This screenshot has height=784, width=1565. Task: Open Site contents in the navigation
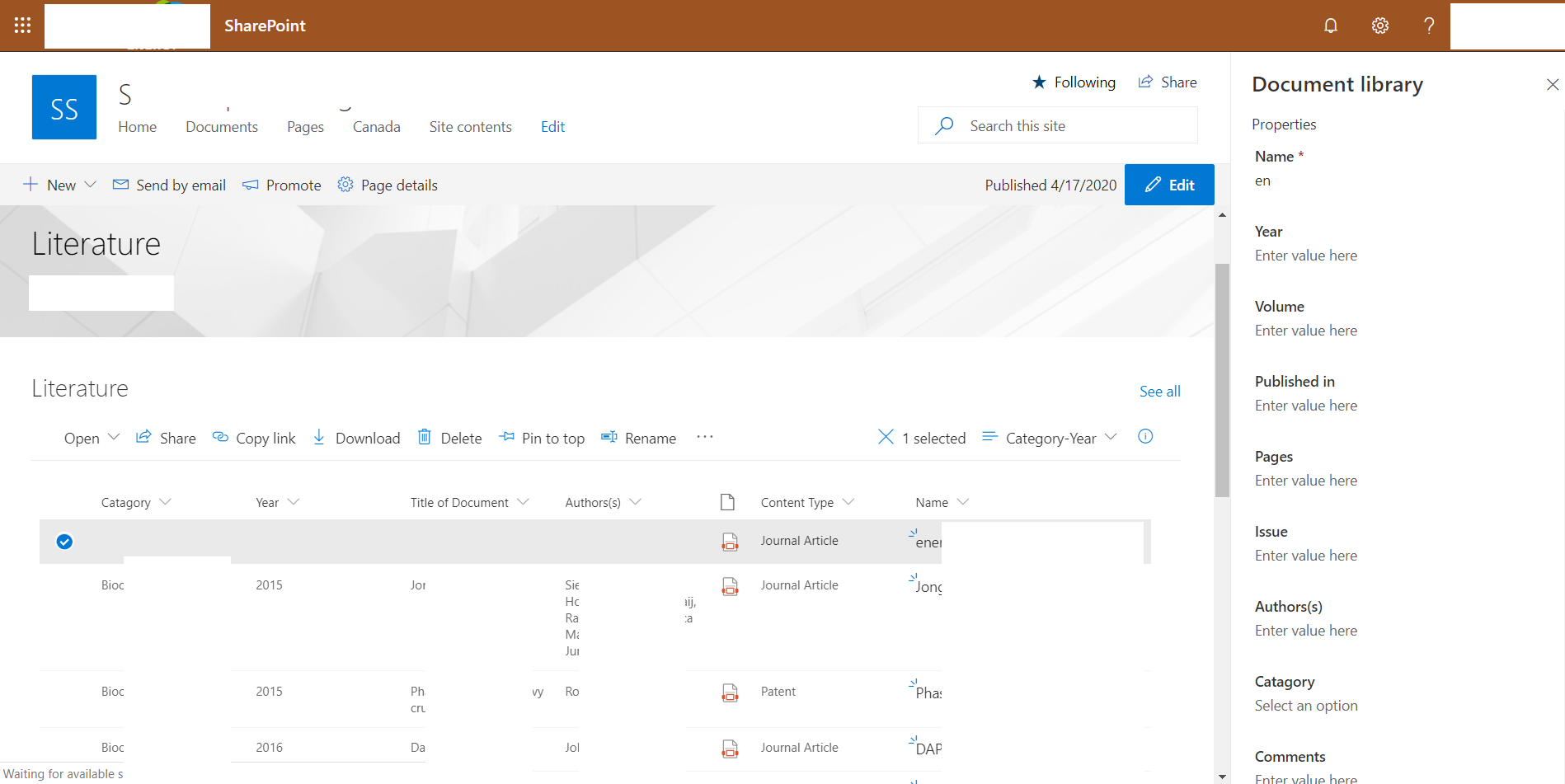click(x=470, y=126)
